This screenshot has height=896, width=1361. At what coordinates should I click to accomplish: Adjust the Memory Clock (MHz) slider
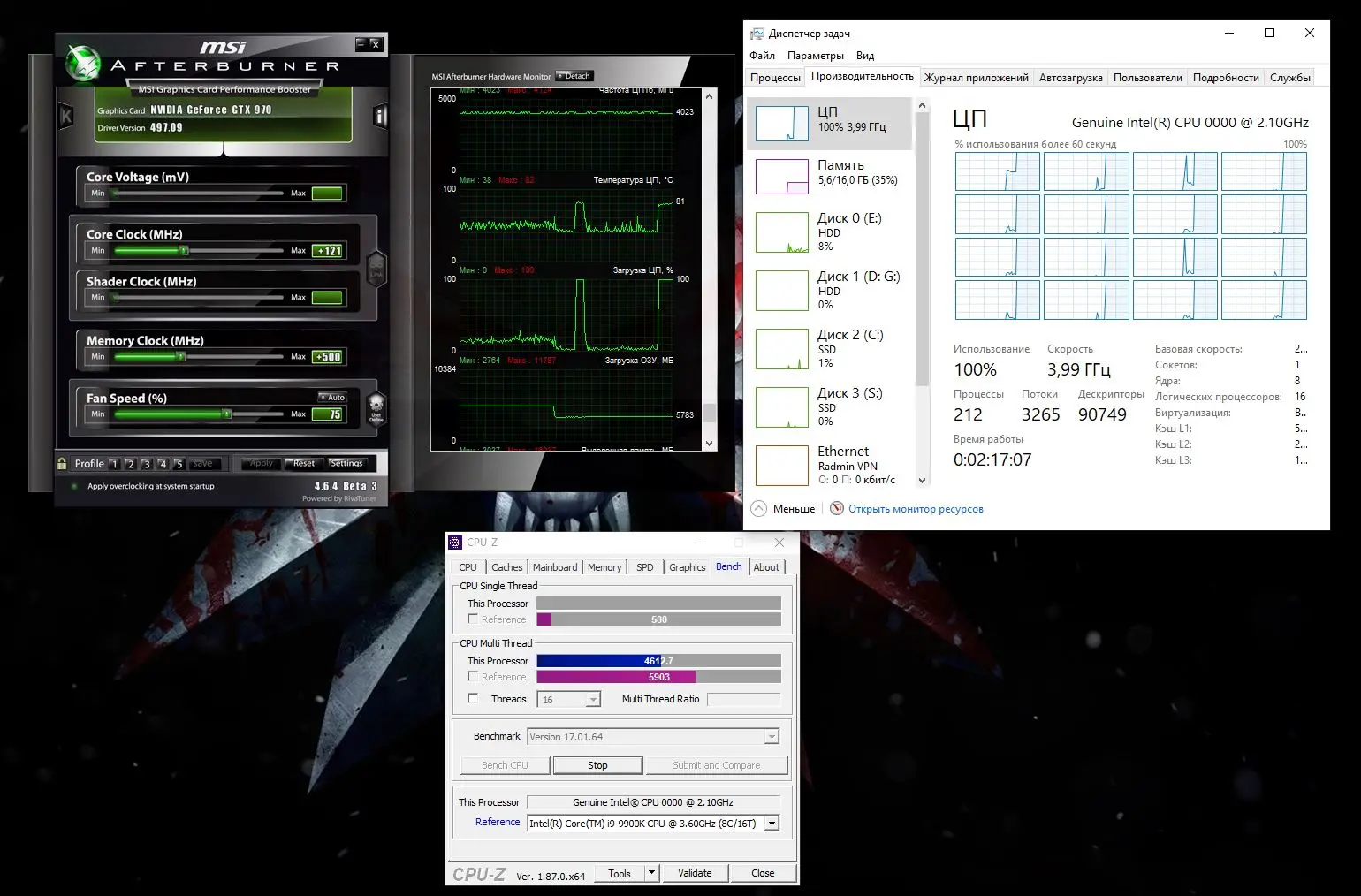[x=199, y=357]
